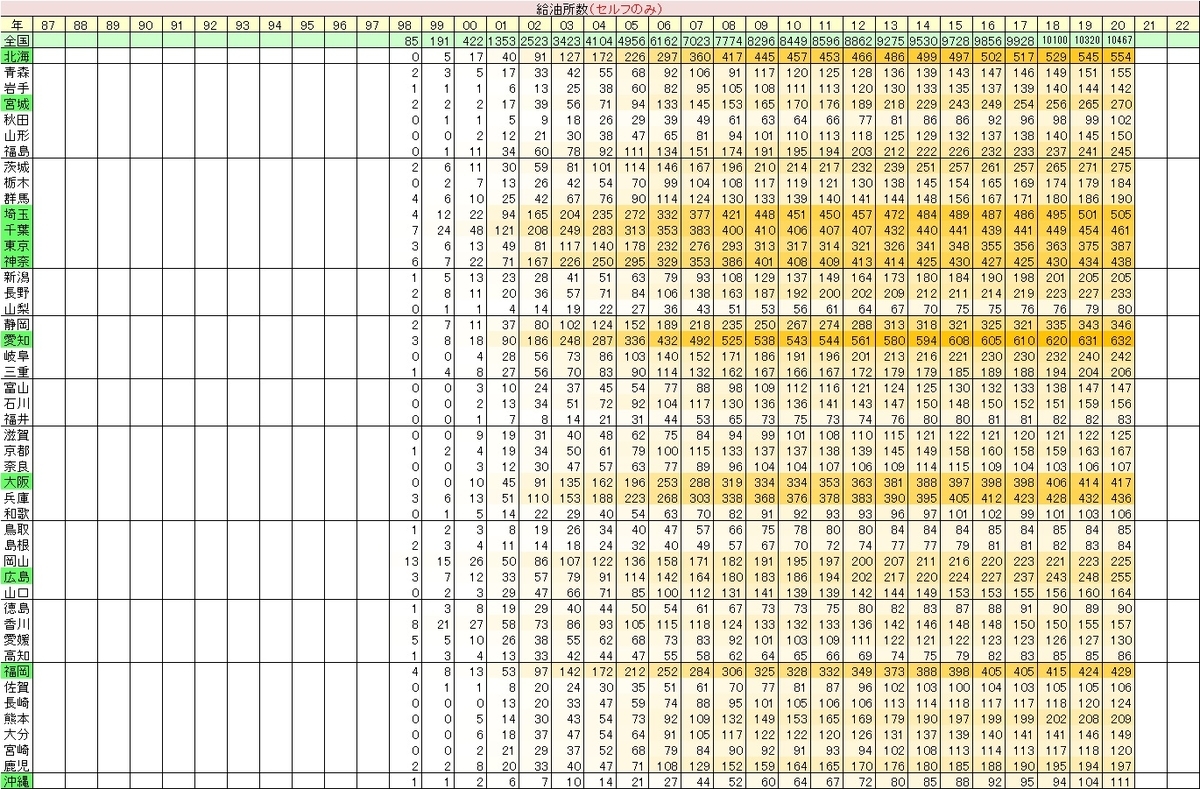This screenshot has height=789, width=1200.
Task: Select the 宮崎 row label
Action: click(x=16, y=750)
